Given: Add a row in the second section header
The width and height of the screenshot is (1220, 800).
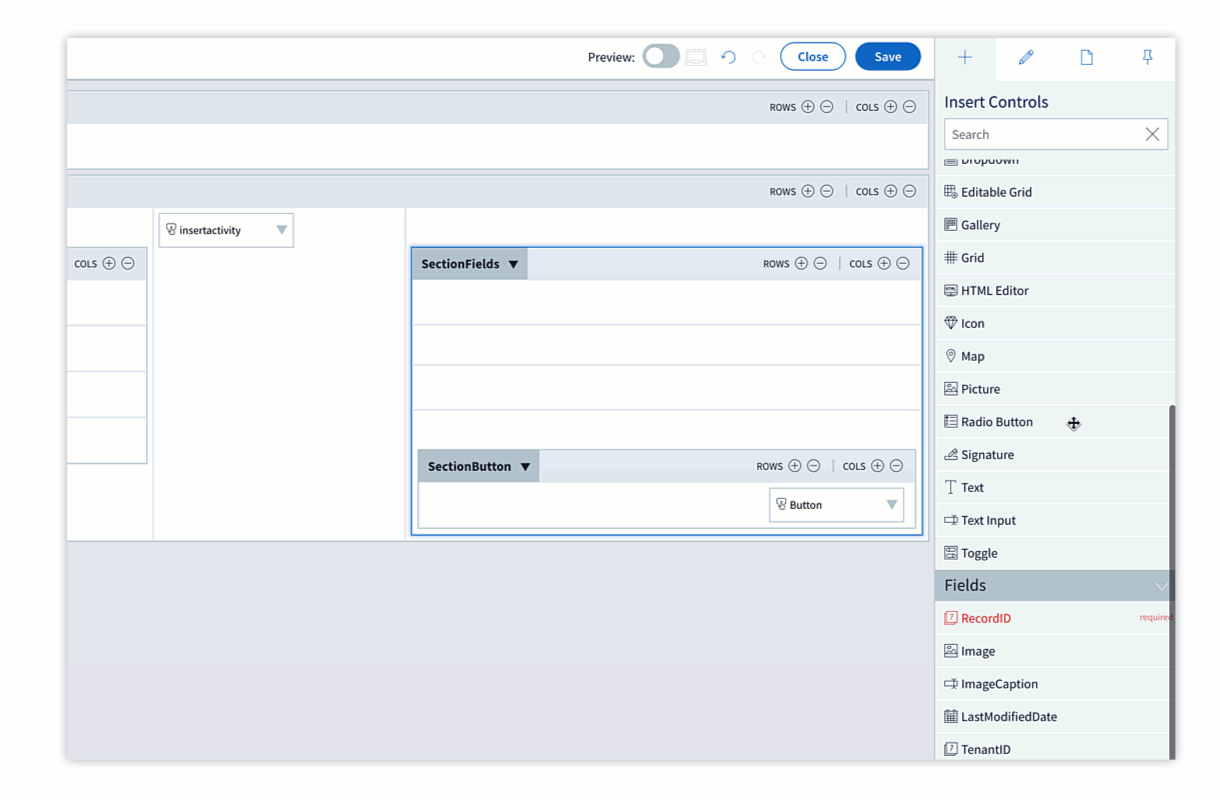Looking at the screenshot, I should (808, 191).
